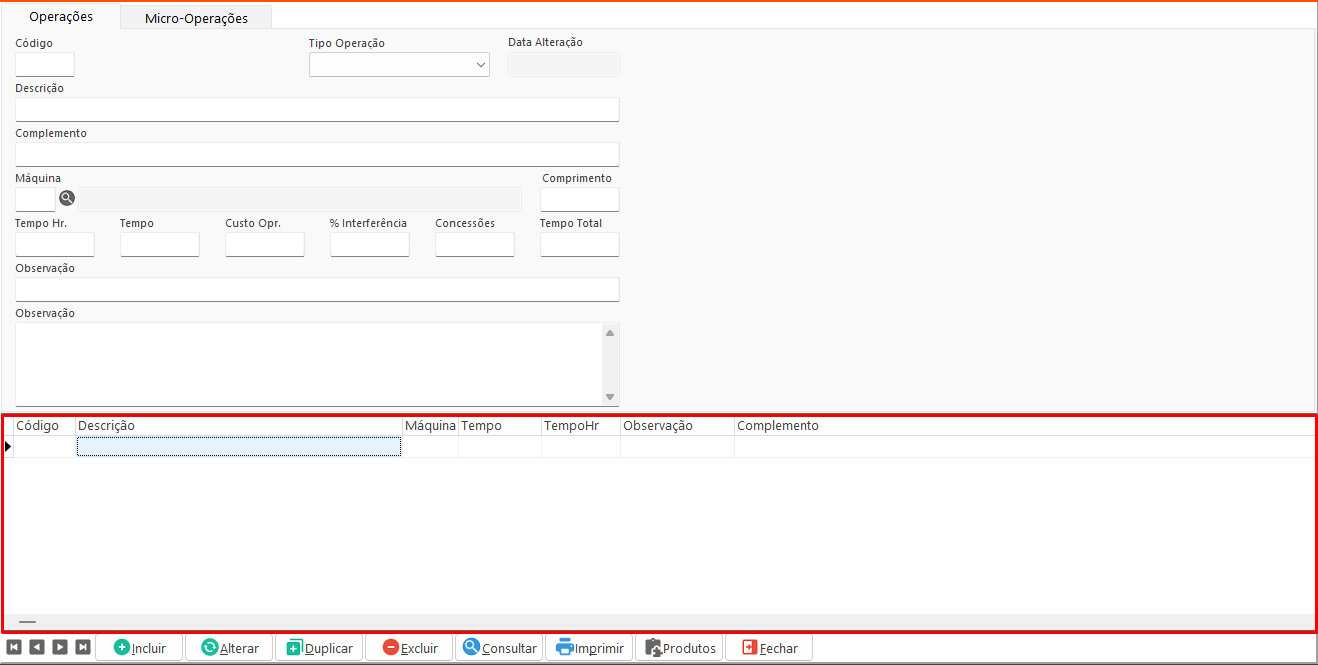
Task: Go to next record arrow
Action: click(x=60, y=647)
